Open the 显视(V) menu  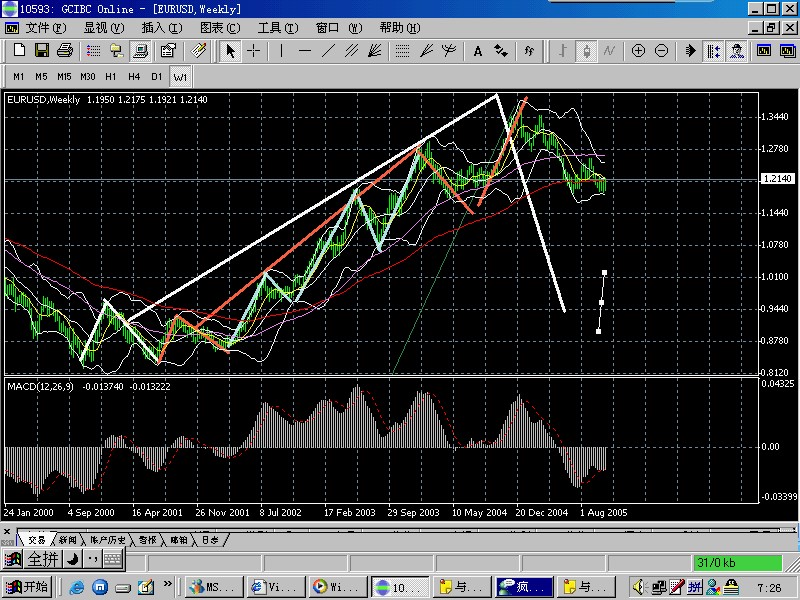[x=104, y=28]
